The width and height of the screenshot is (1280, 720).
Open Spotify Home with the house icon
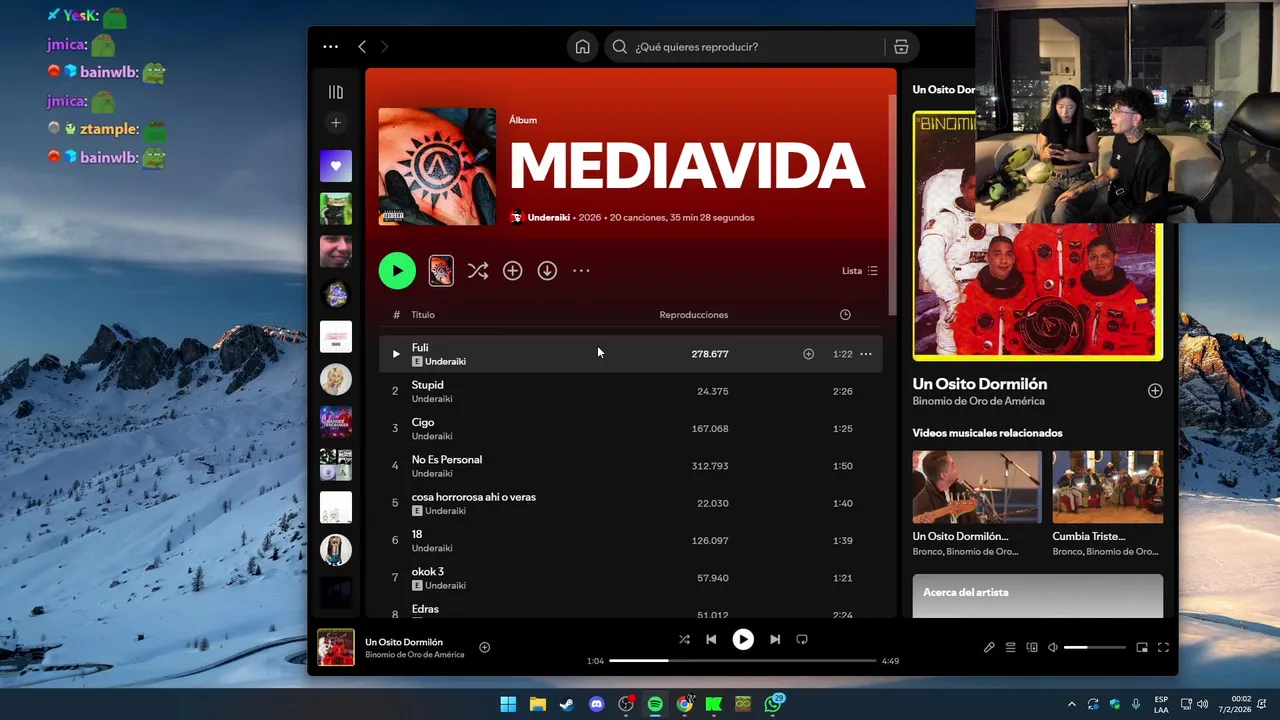[582, 47]
